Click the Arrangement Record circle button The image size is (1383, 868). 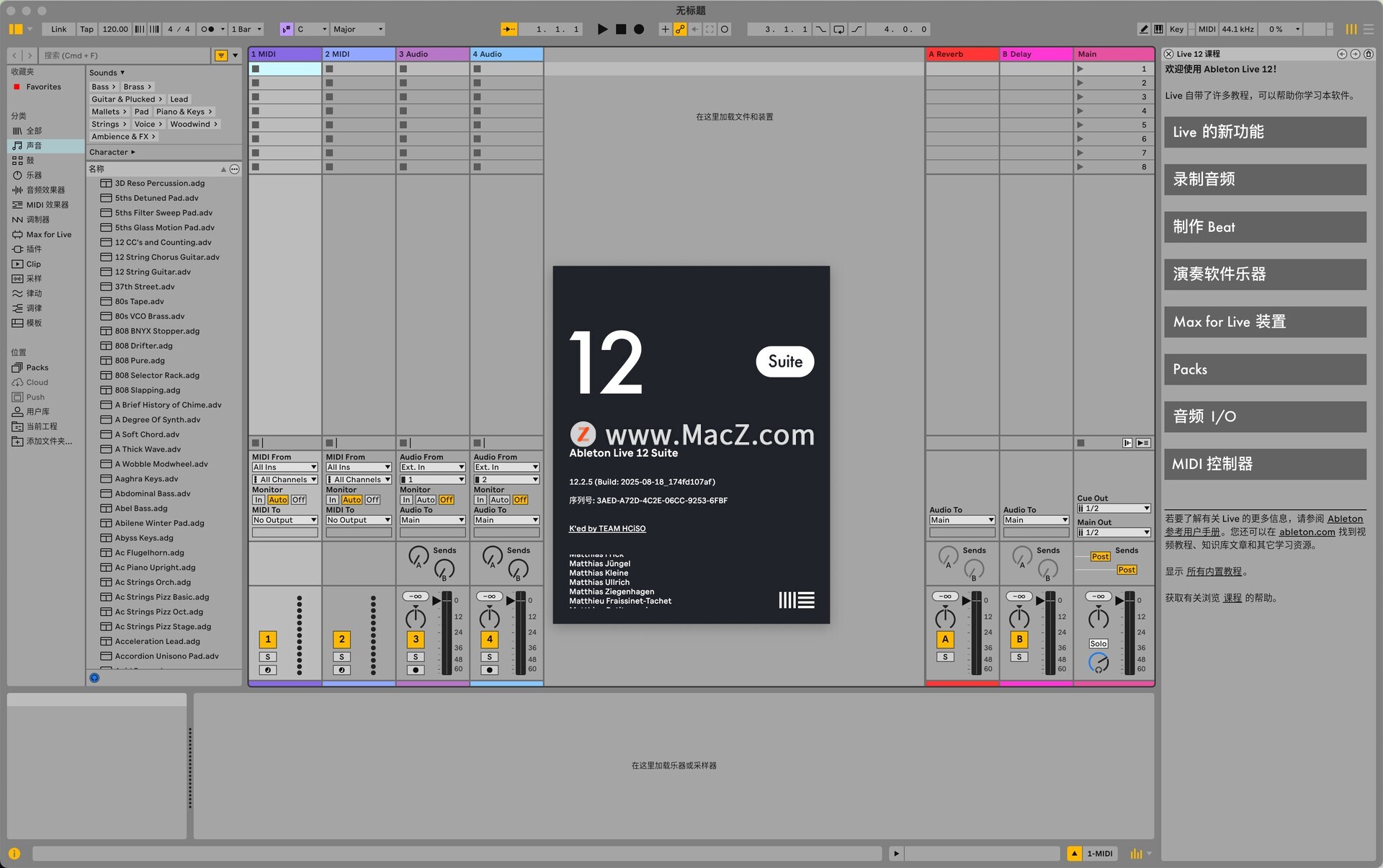(x=639, y=30)
